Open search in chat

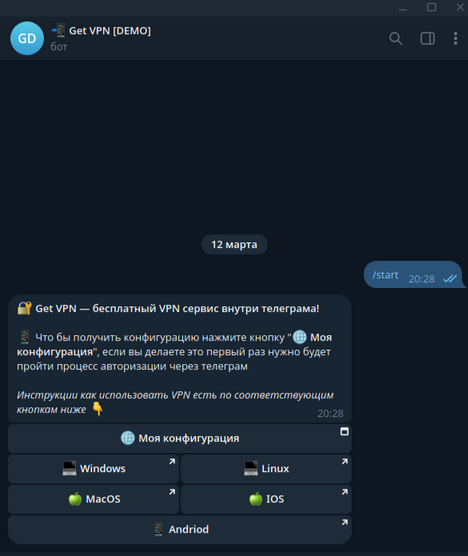coord(395,38)
